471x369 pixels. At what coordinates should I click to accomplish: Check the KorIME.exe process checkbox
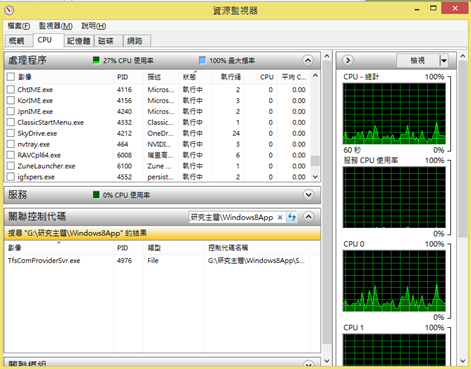[11, 100]
